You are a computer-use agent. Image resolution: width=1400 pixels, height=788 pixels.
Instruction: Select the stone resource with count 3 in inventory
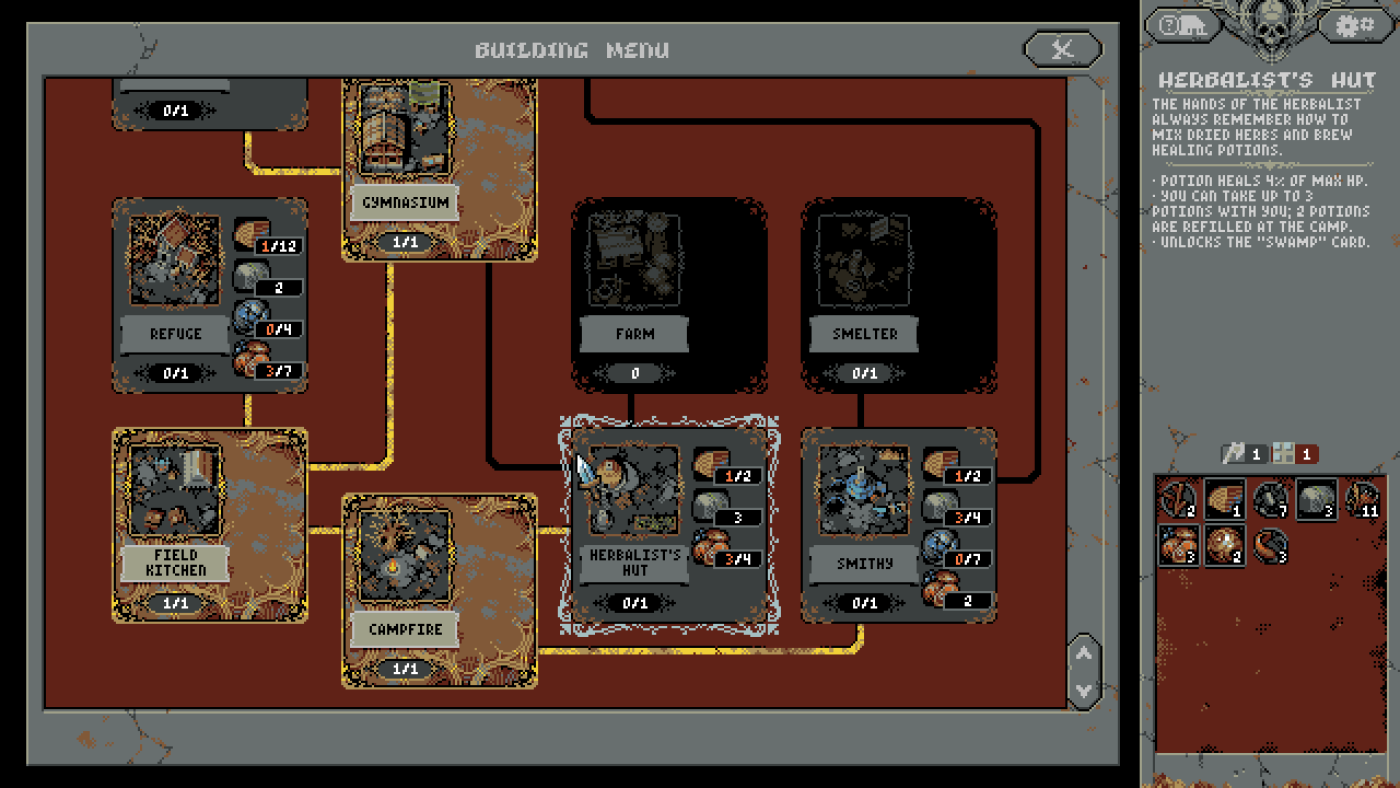1317,499
